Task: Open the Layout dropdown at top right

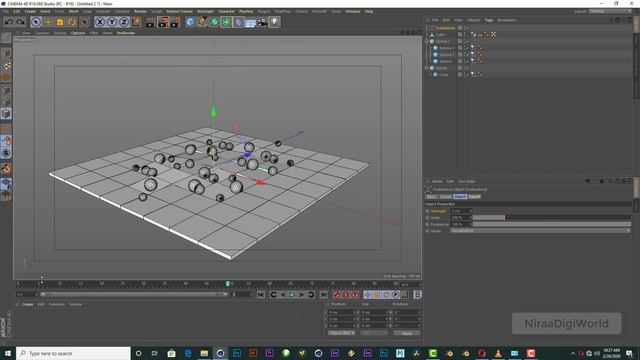Action: [610, 11]
